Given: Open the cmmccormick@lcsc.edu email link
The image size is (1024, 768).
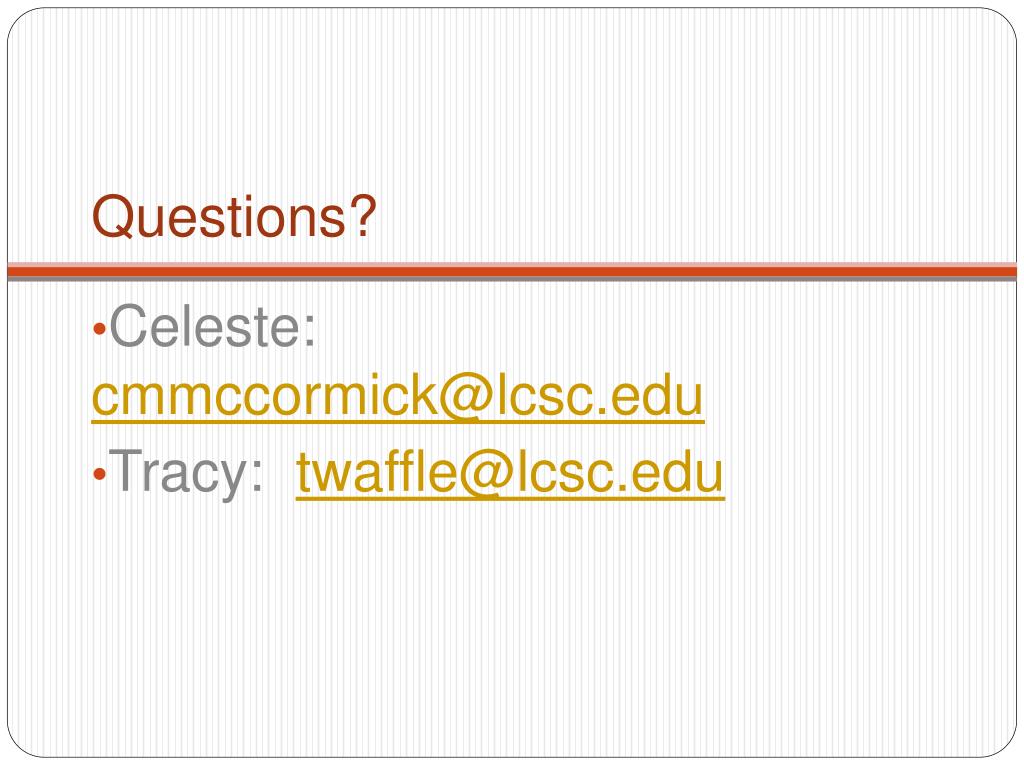Looking at the screenshot, I should (x=398, y=396).
